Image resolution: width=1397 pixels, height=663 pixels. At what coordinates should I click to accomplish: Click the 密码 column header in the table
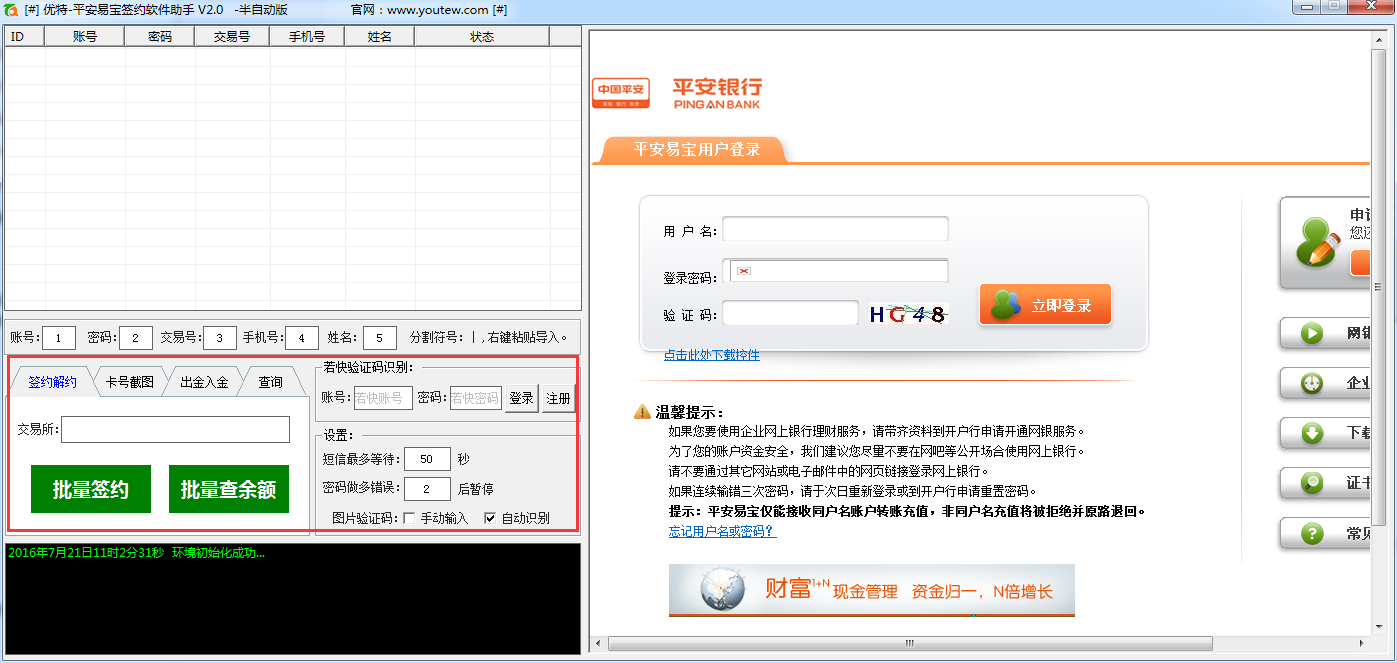(x=160, y=36)
